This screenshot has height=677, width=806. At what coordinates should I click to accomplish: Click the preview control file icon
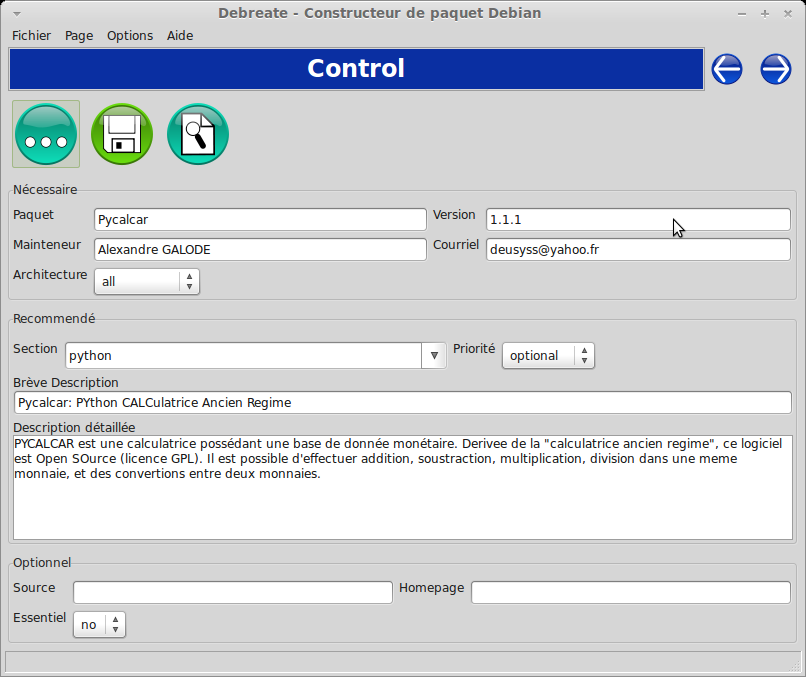pos(198,134)
